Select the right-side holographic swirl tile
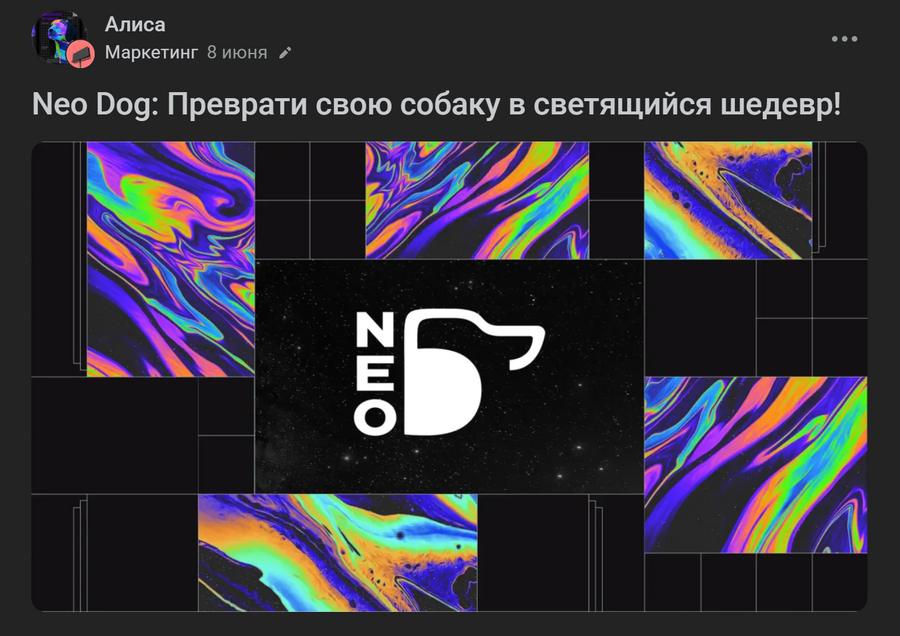The image size is (900, 636). pyautogui.click(x=755, y=464)
